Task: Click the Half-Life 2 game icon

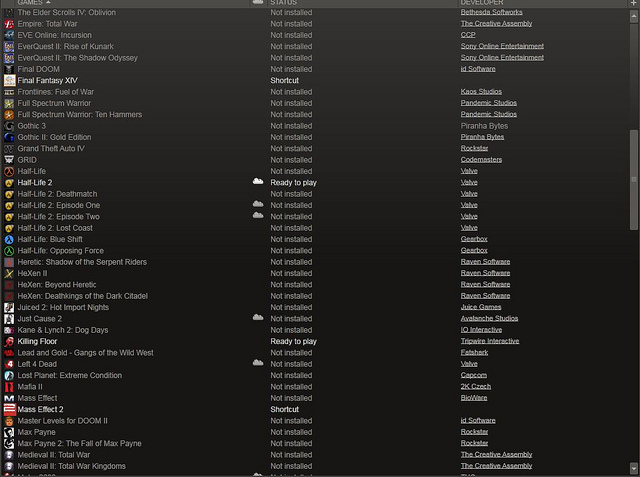Action: pos(9,183)
